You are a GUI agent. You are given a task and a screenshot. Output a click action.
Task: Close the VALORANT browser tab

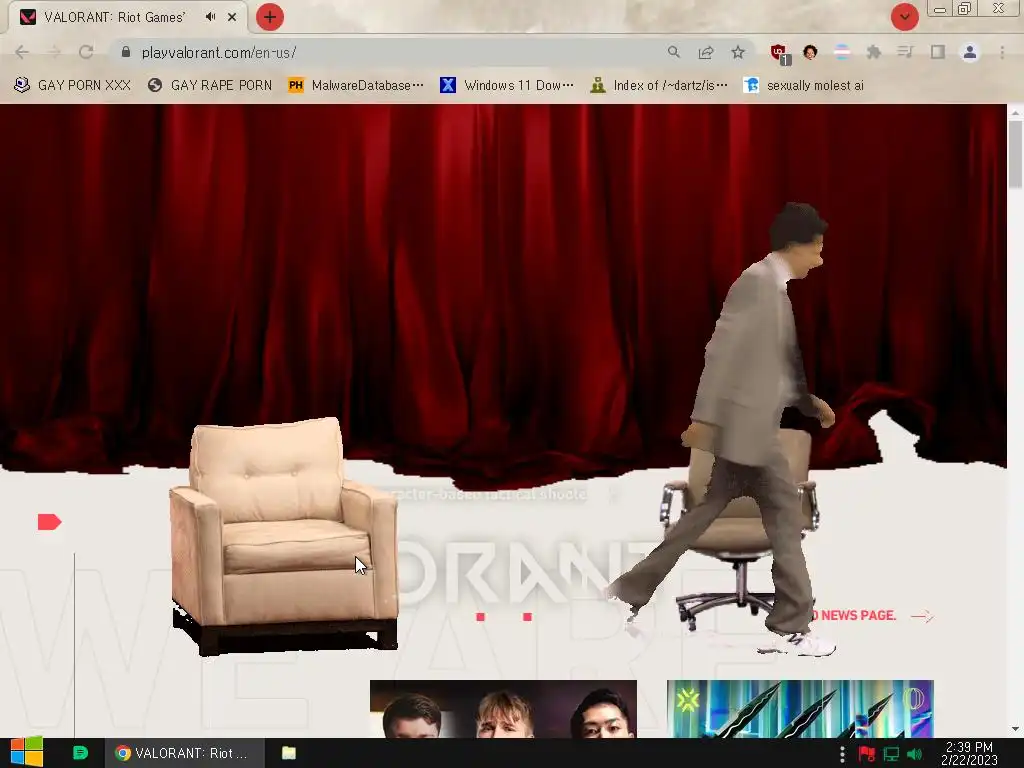[x=232, y=17]
